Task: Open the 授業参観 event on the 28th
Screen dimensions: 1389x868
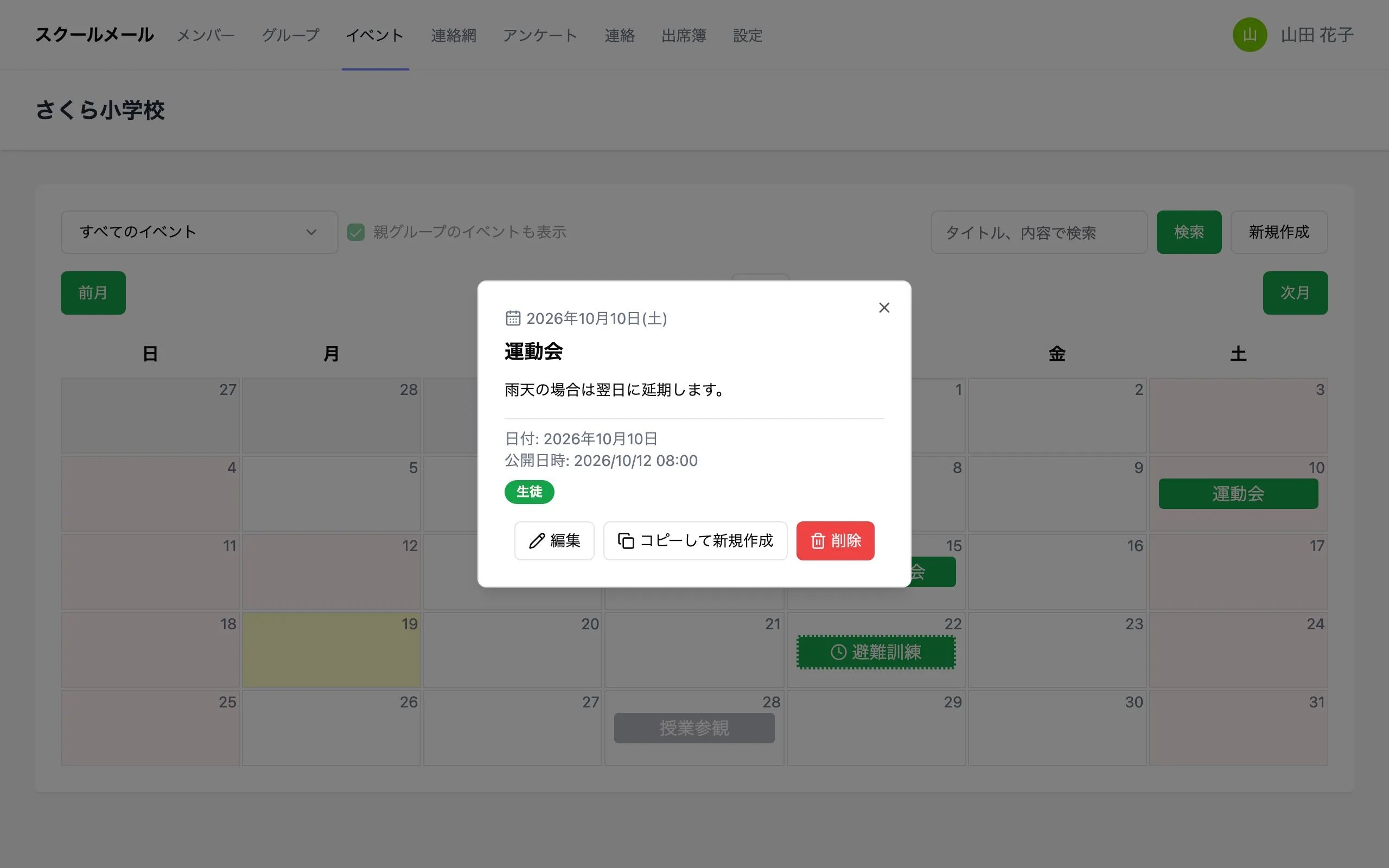Action: (694, 728)
